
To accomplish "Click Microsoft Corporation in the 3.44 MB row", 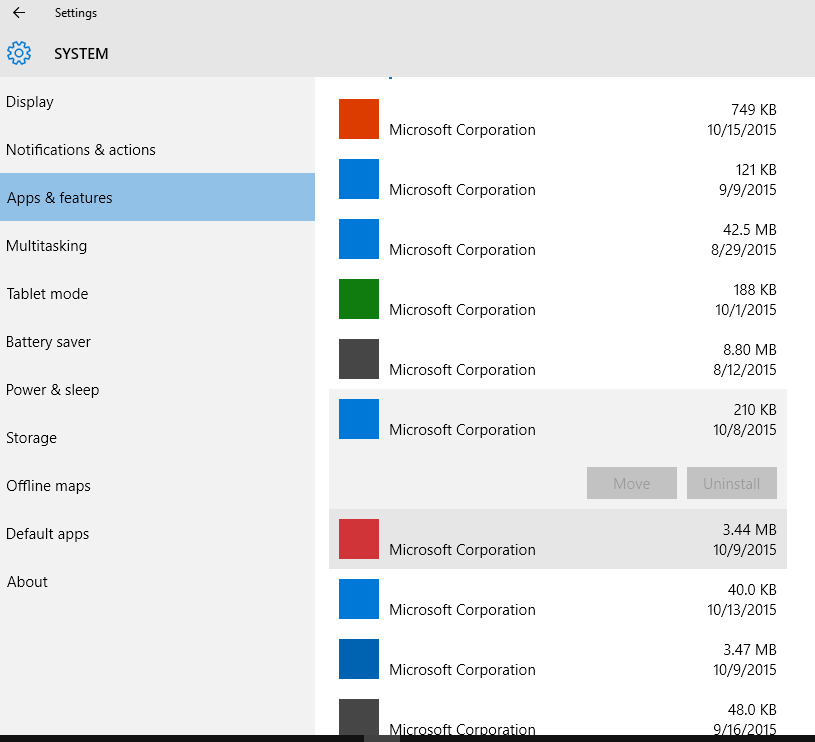I will [x=462, y=549].
